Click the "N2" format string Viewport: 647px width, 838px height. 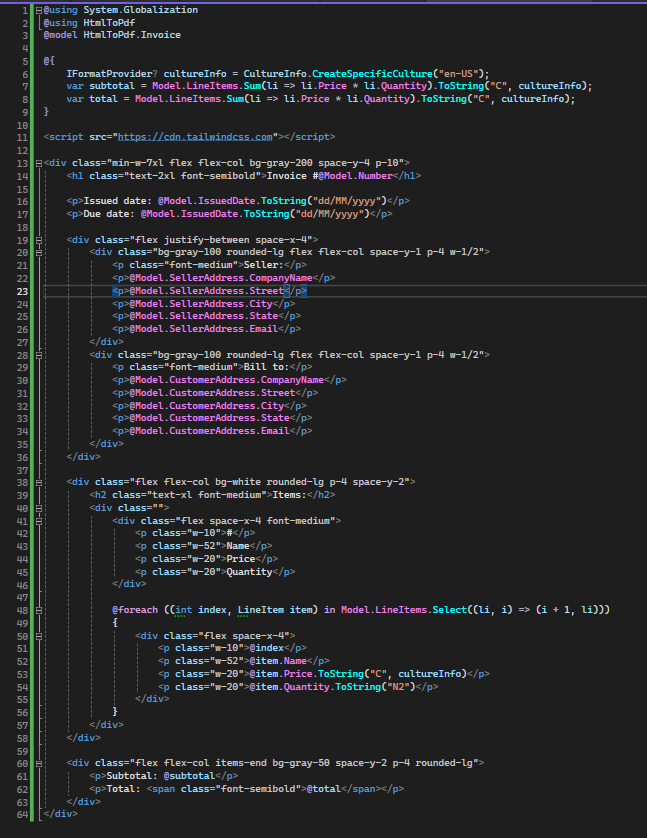398,687
